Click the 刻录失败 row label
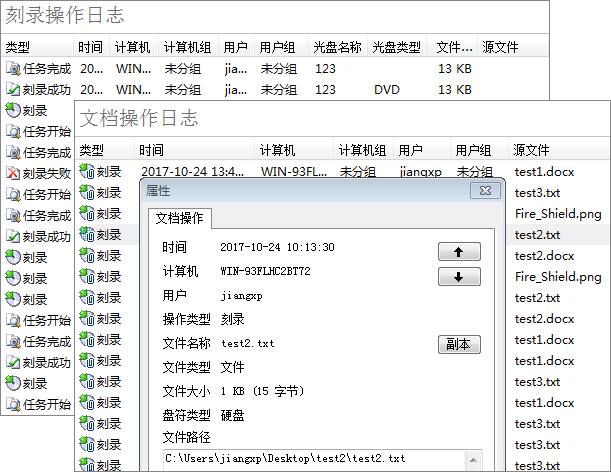 [x=47, y=173]
